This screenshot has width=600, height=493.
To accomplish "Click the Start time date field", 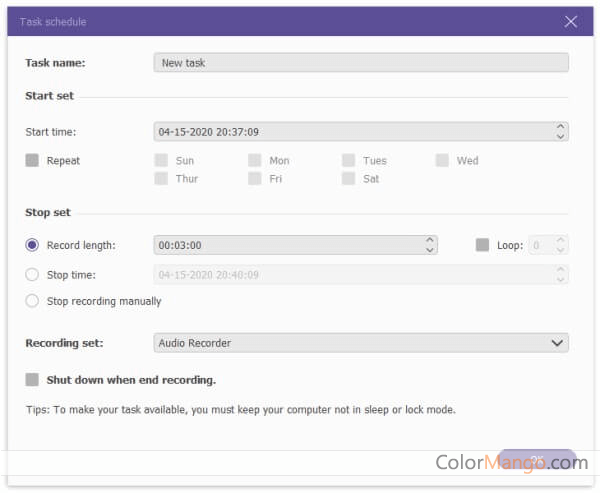I will click(350, 131).
